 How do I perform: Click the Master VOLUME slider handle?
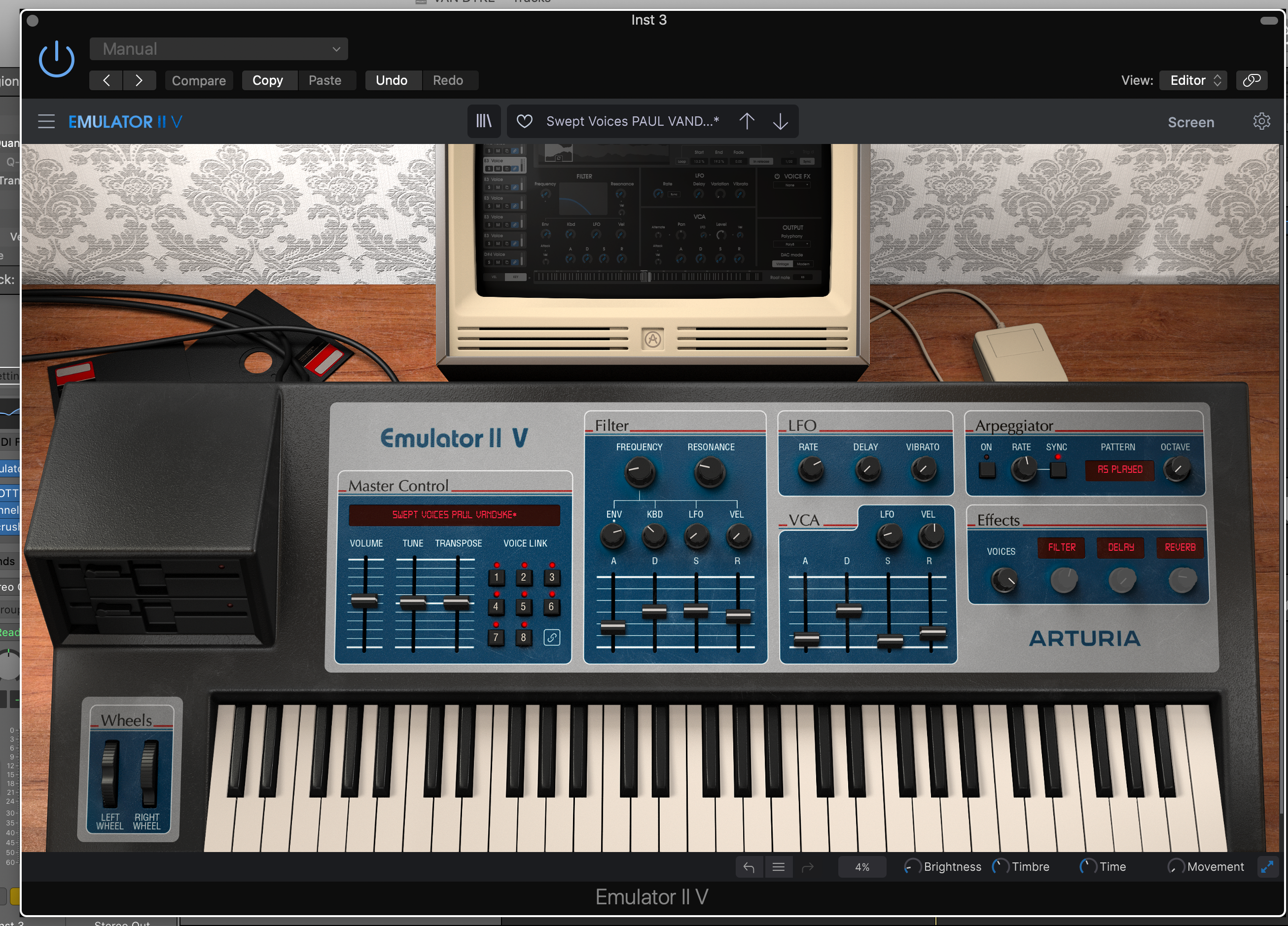[364, 600]
